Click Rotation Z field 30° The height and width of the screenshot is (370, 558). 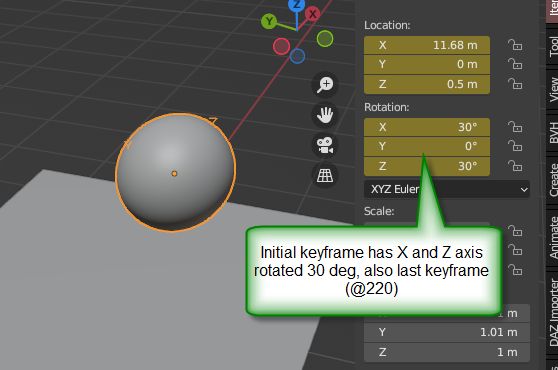coord(427,166)
